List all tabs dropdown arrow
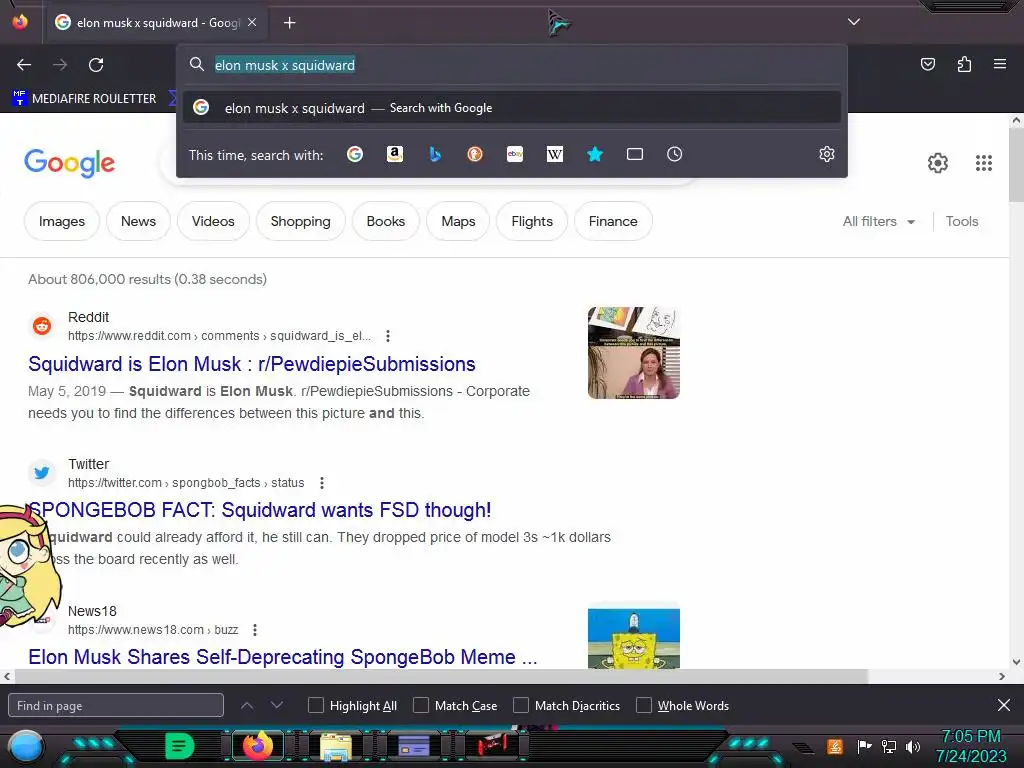Viewport: 1024px width, 768px height. [854, 22]
